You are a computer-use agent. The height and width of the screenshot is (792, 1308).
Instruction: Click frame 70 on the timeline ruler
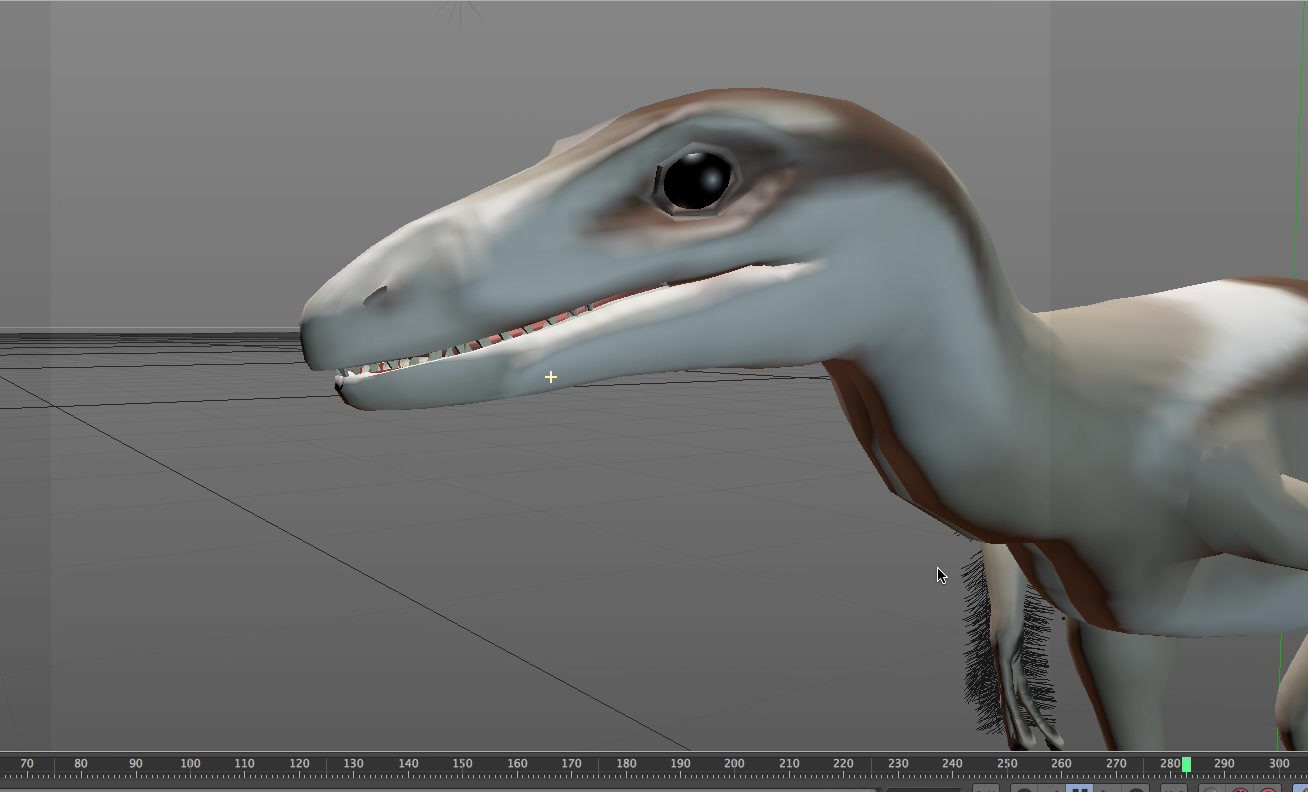click(27, 764)
